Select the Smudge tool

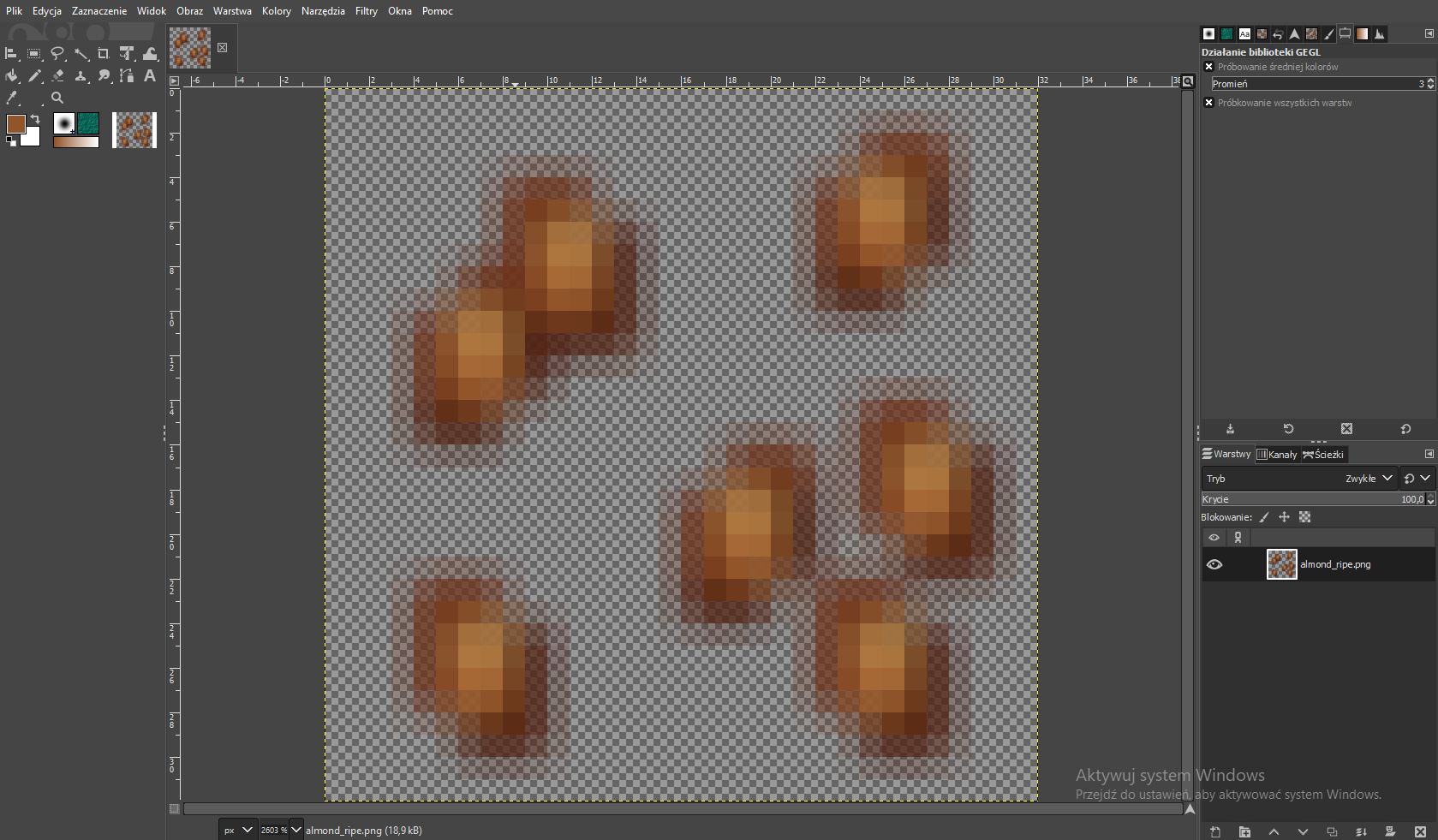click(x=104, y=76)
